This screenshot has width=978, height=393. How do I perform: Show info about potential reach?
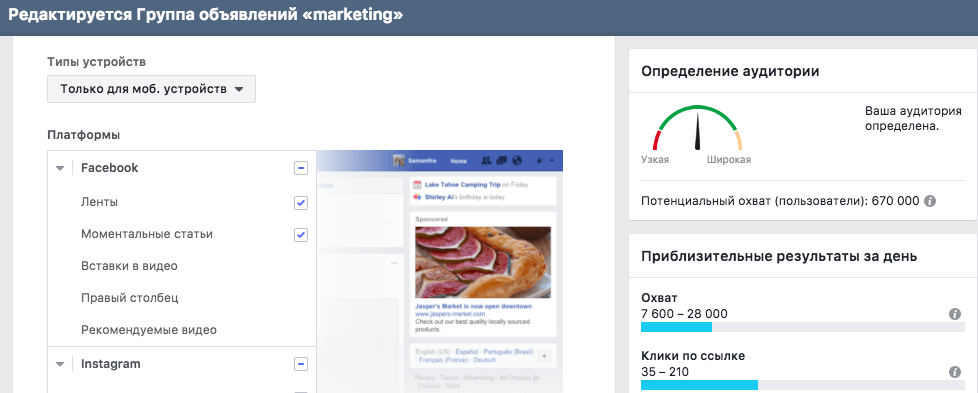click(x=930, y=201)
